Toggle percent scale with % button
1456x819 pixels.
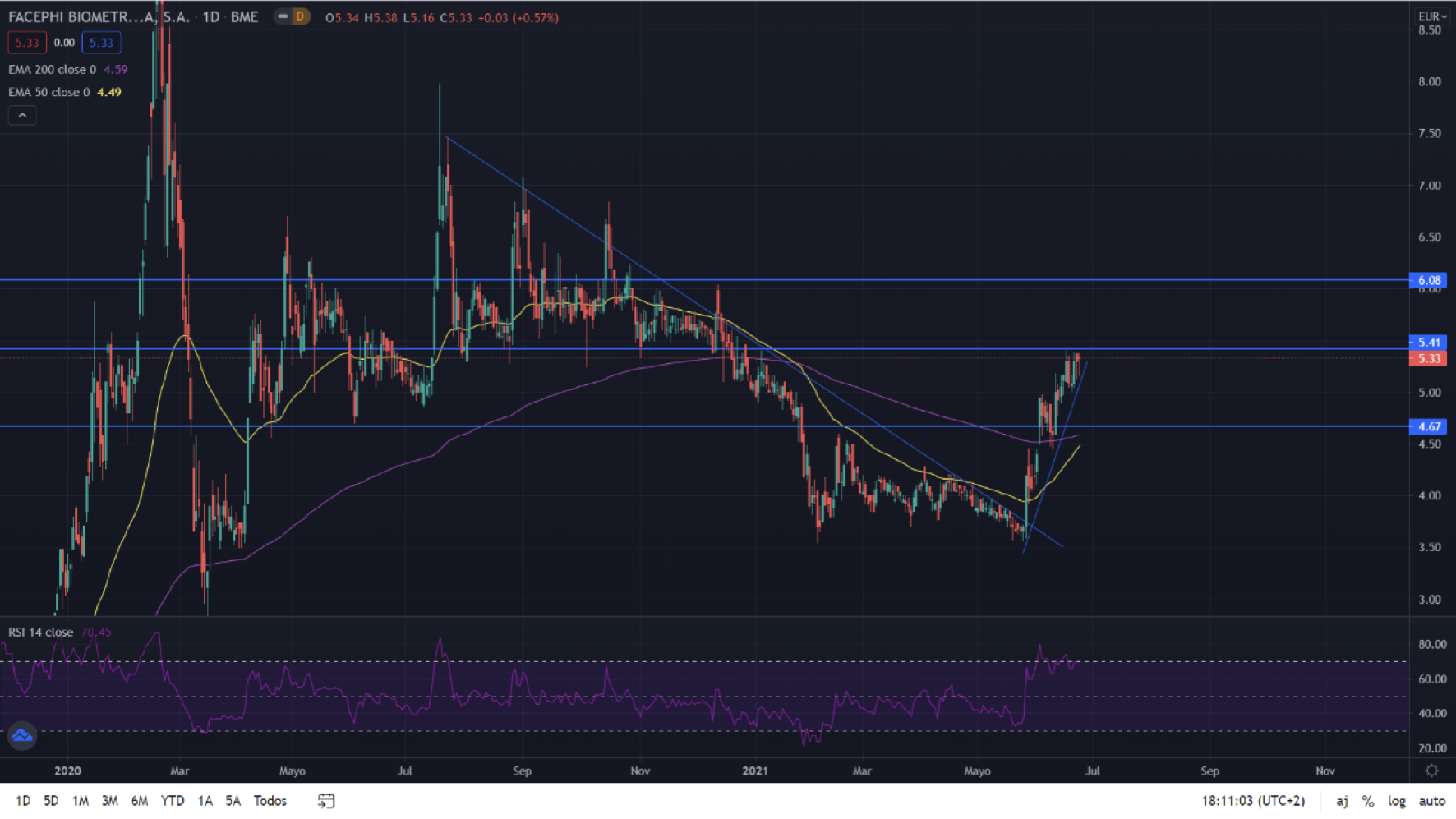tap(1367, 801)
